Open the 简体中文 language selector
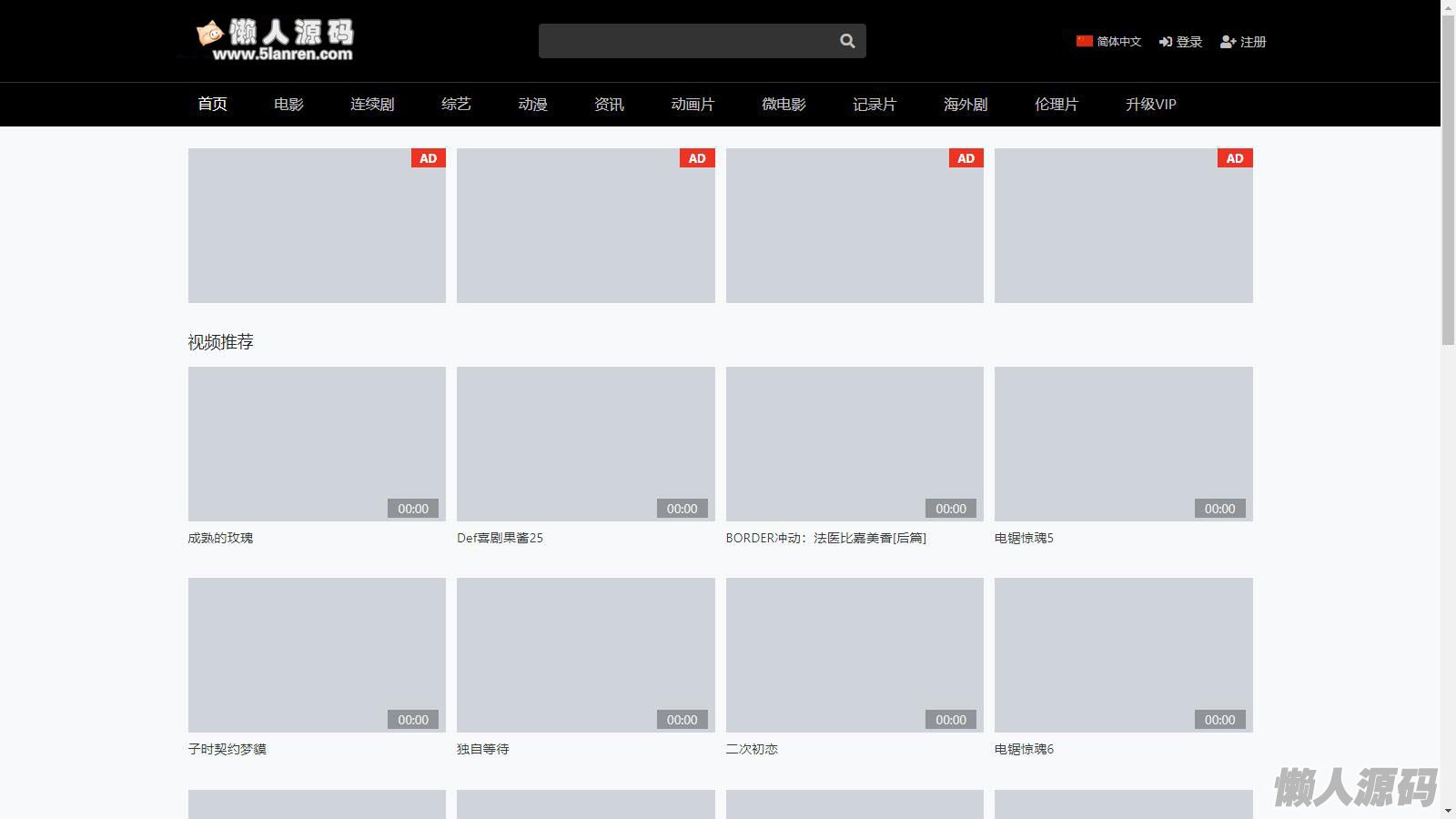This screenshot has height=819, width=1456. [x=1118, y=42]
